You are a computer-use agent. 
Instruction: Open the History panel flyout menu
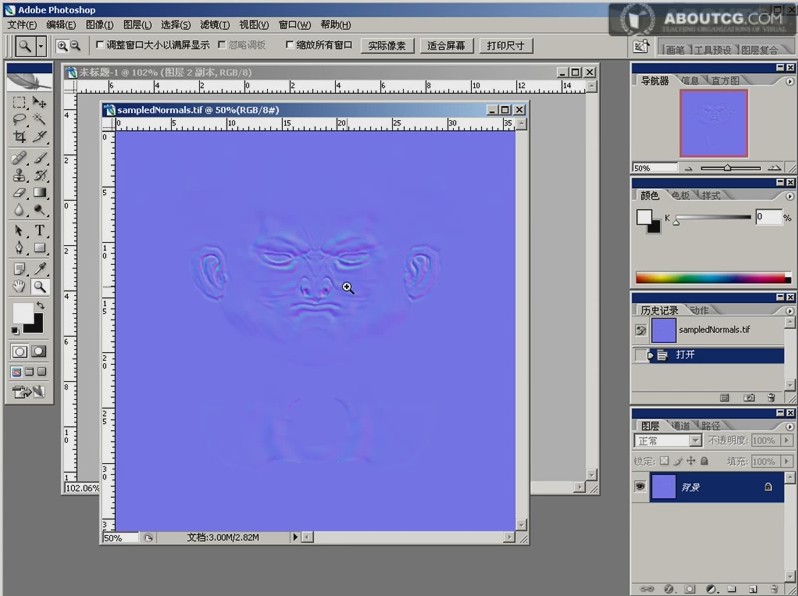[789, 310]
